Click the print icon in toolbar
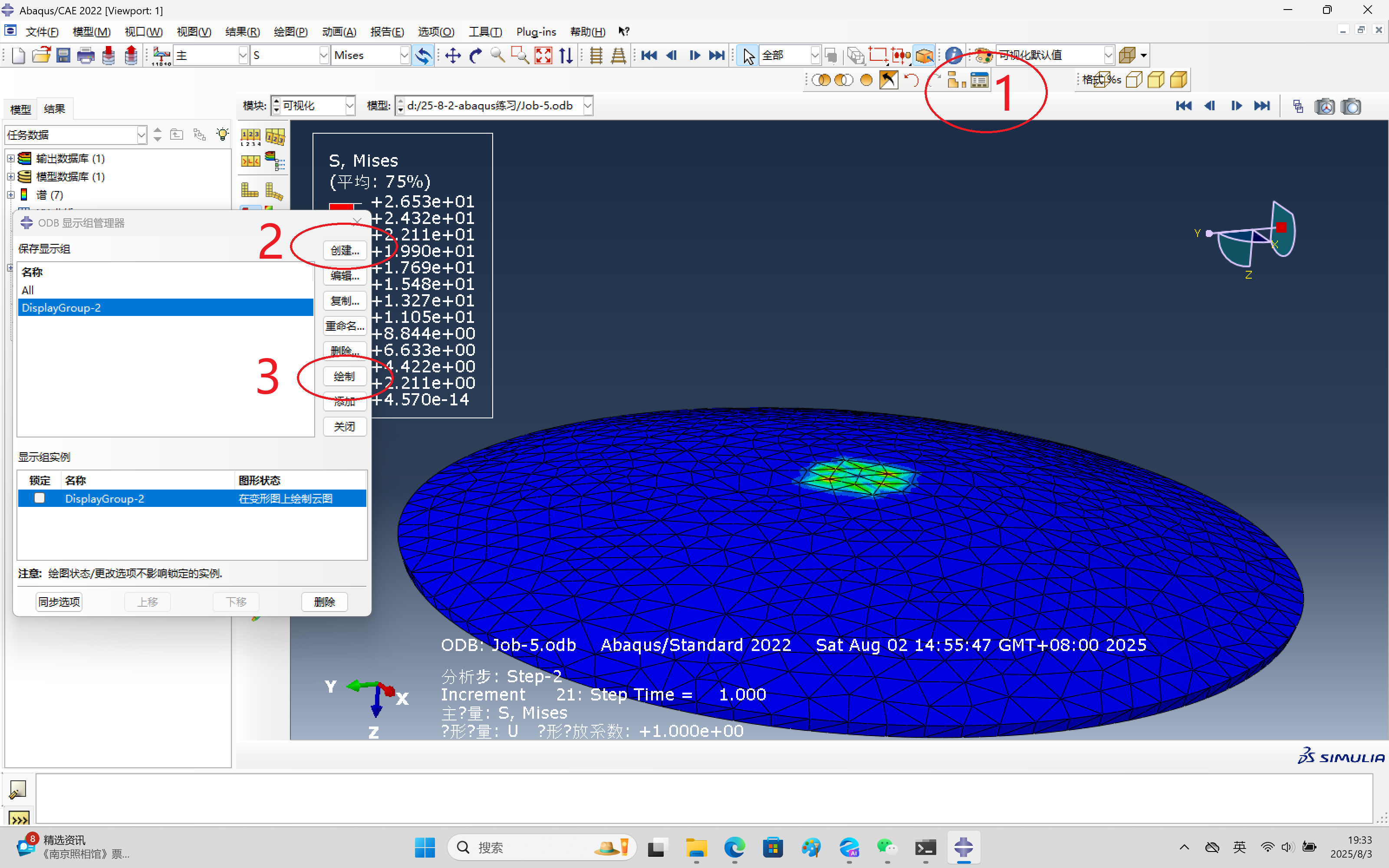This screenshot has width=1389, height=868. pos(86,56)
